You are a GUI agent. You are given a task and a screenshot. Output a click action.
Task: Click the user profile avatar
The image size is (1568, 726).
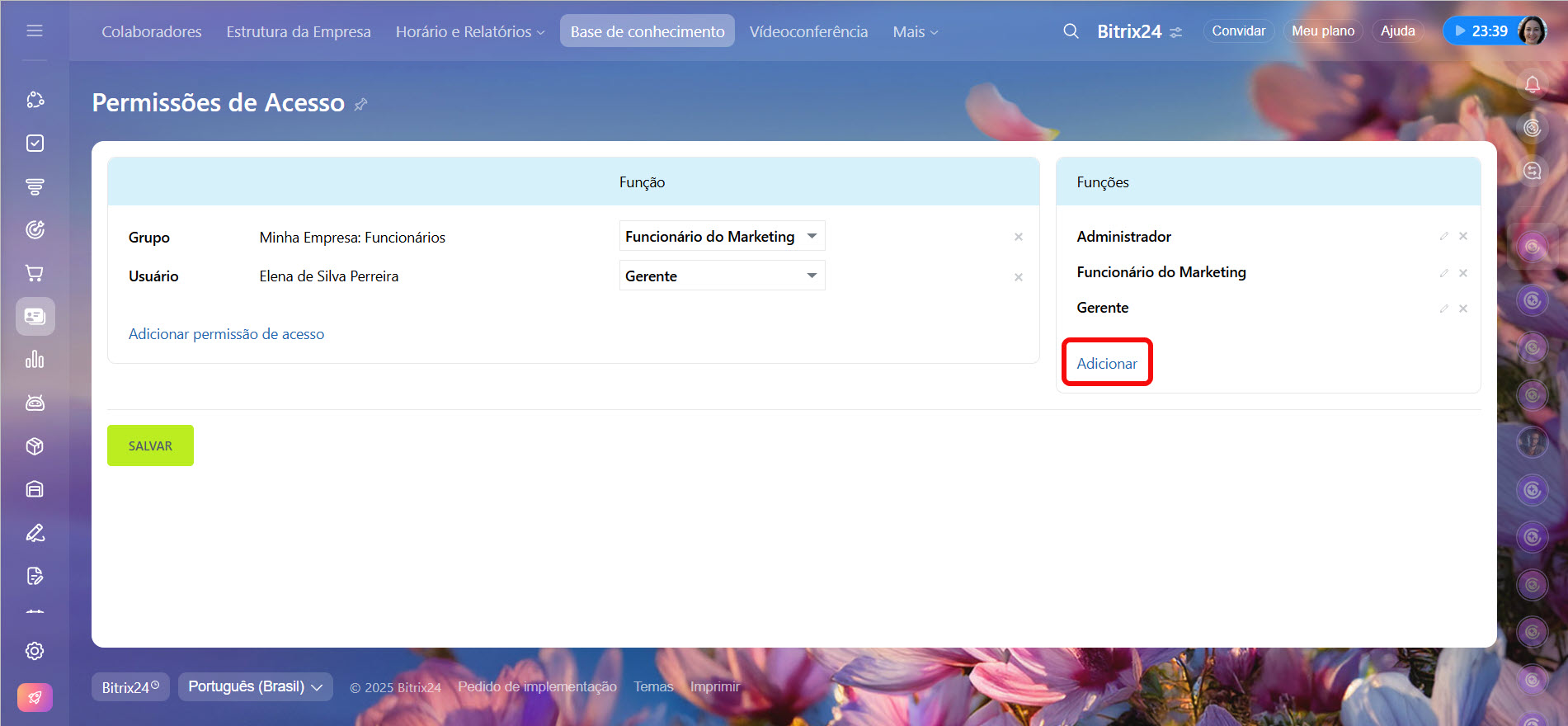[x=1531, y=31]
